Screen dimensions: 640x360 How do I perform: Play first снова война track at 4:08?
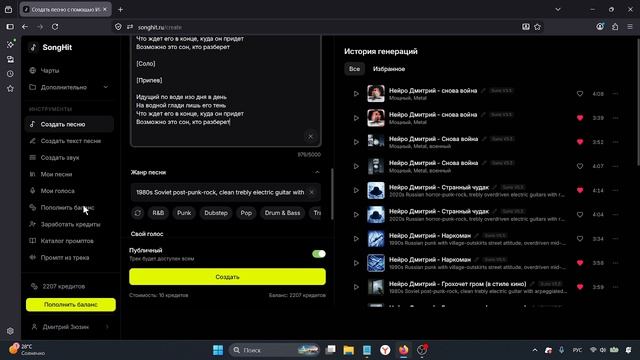coord(356,94)
